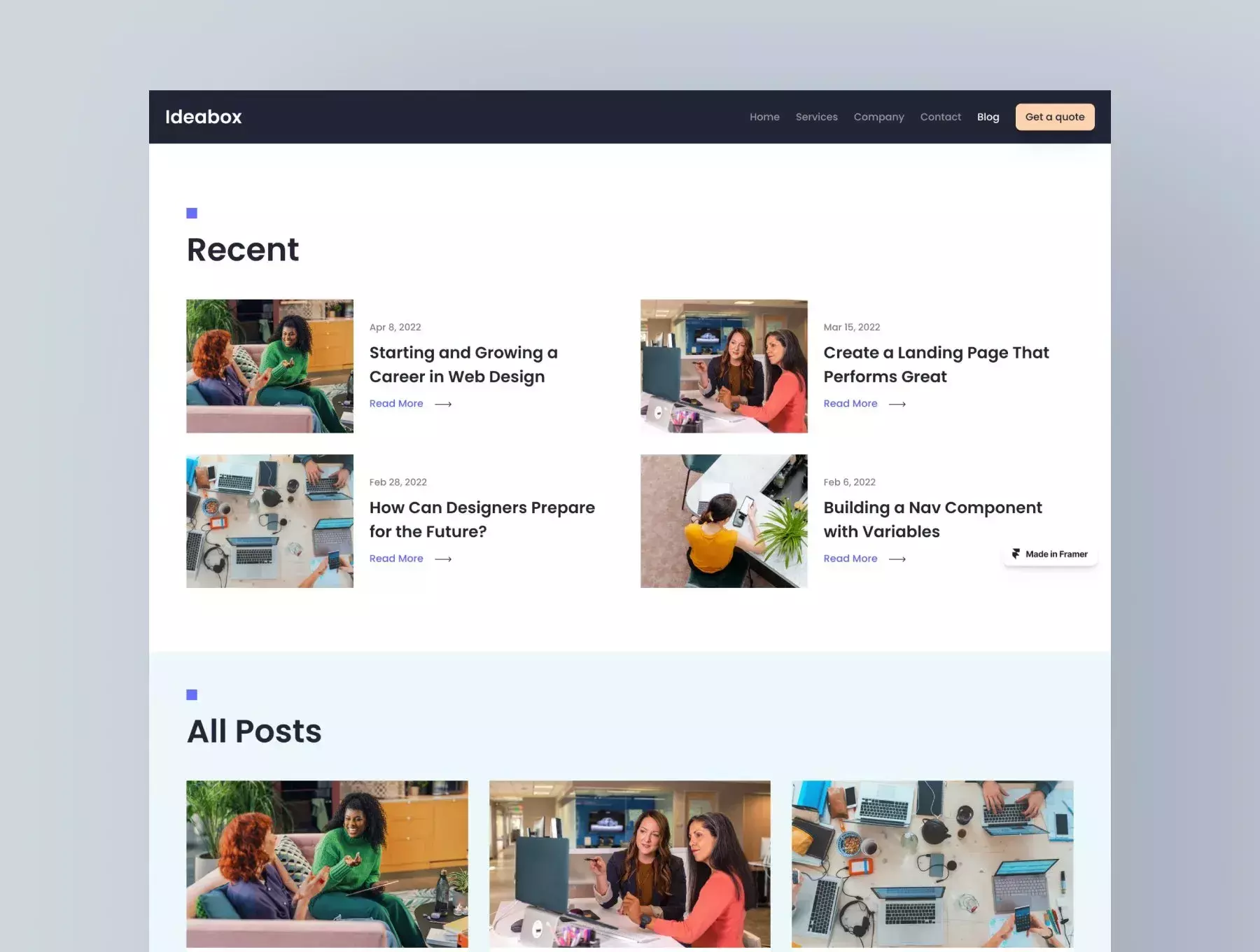This screenshot has width=1260, height=952.
Task: Open the Home nav link
Action: pos(764,117)
